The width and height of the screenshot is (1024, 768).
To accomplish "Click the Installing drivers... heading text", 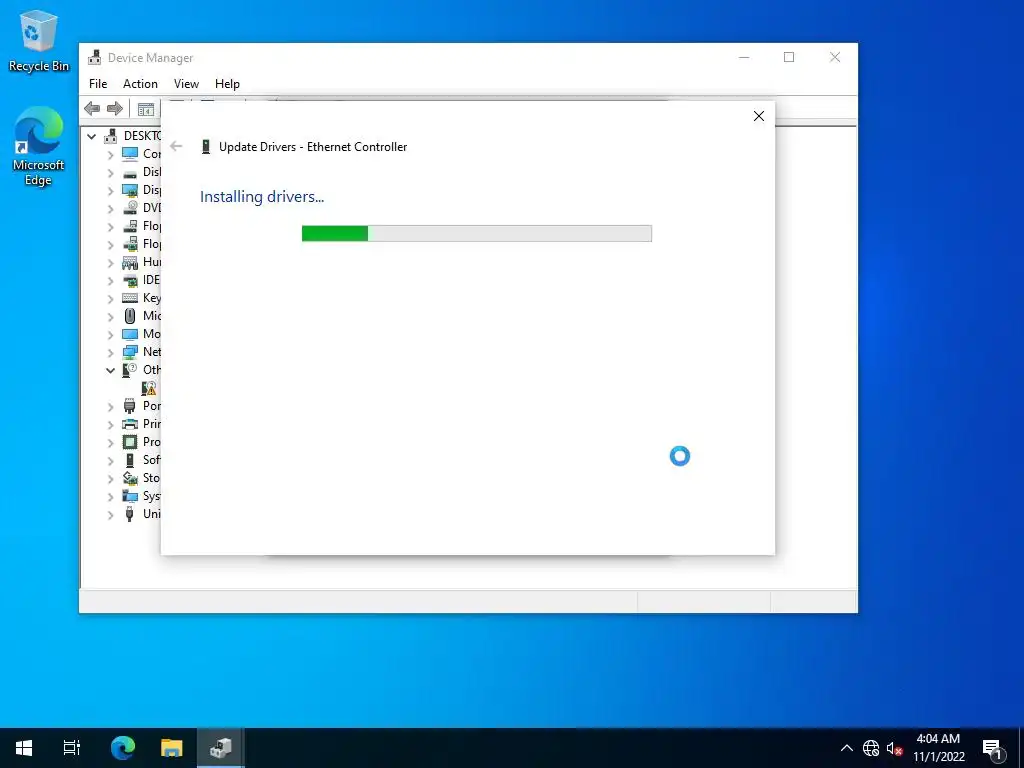I will click(x=262, y=197).
